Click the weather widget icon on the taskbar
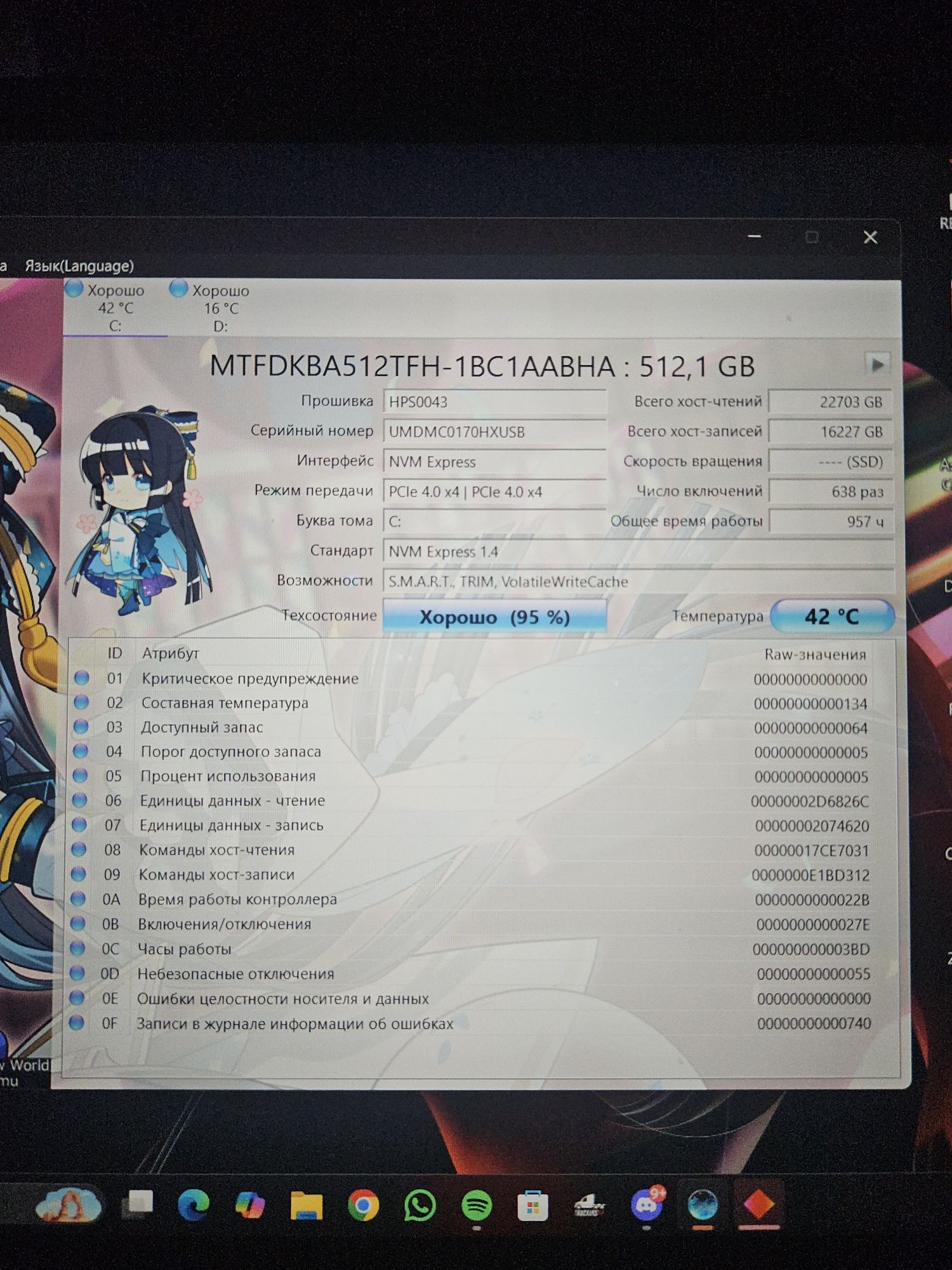 point(68,1205)
